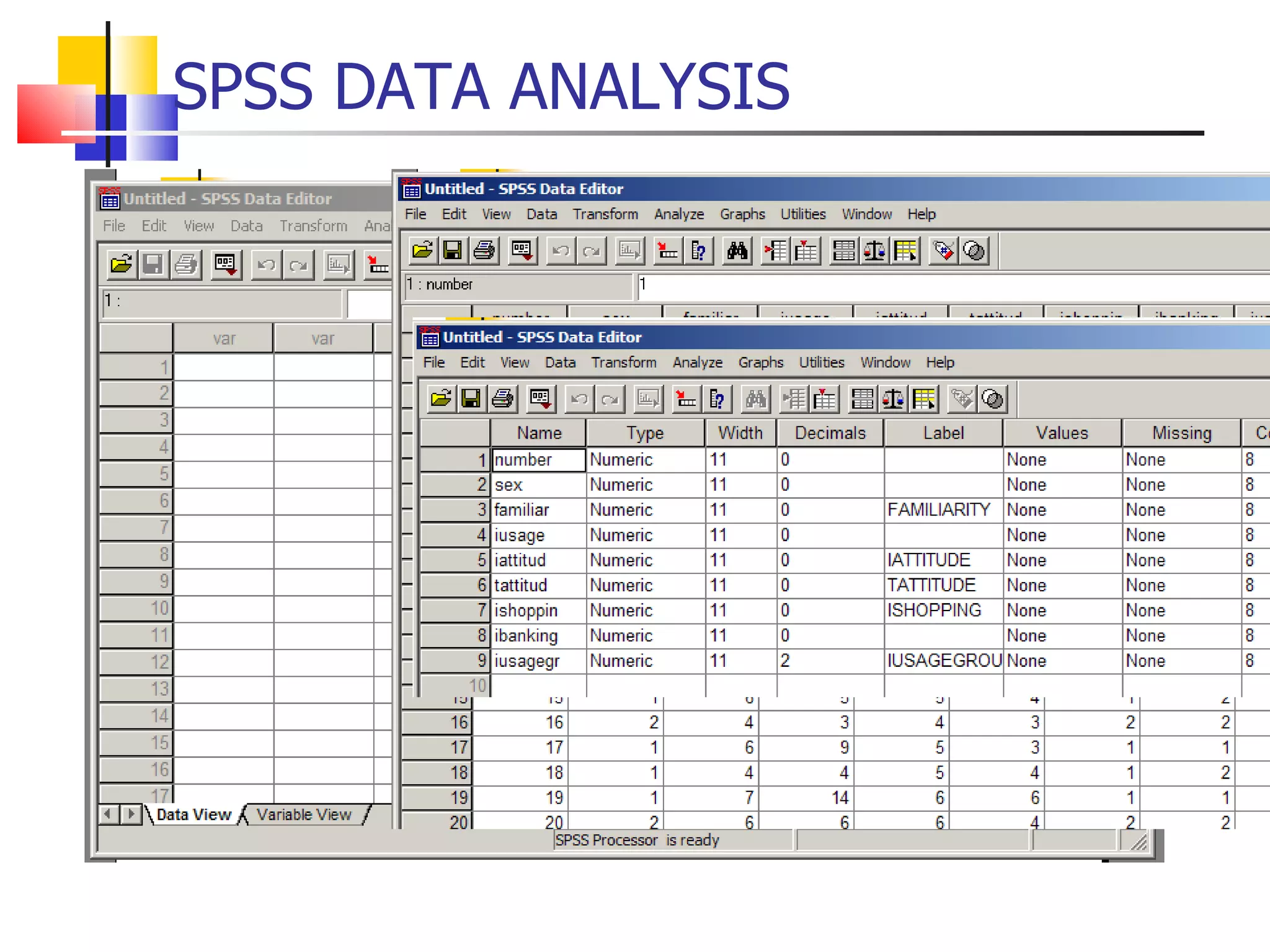The width and height of the screenshot is (1270, 952).
Task: Click Split File icon in front window toolbar
Action: (863, 399)
